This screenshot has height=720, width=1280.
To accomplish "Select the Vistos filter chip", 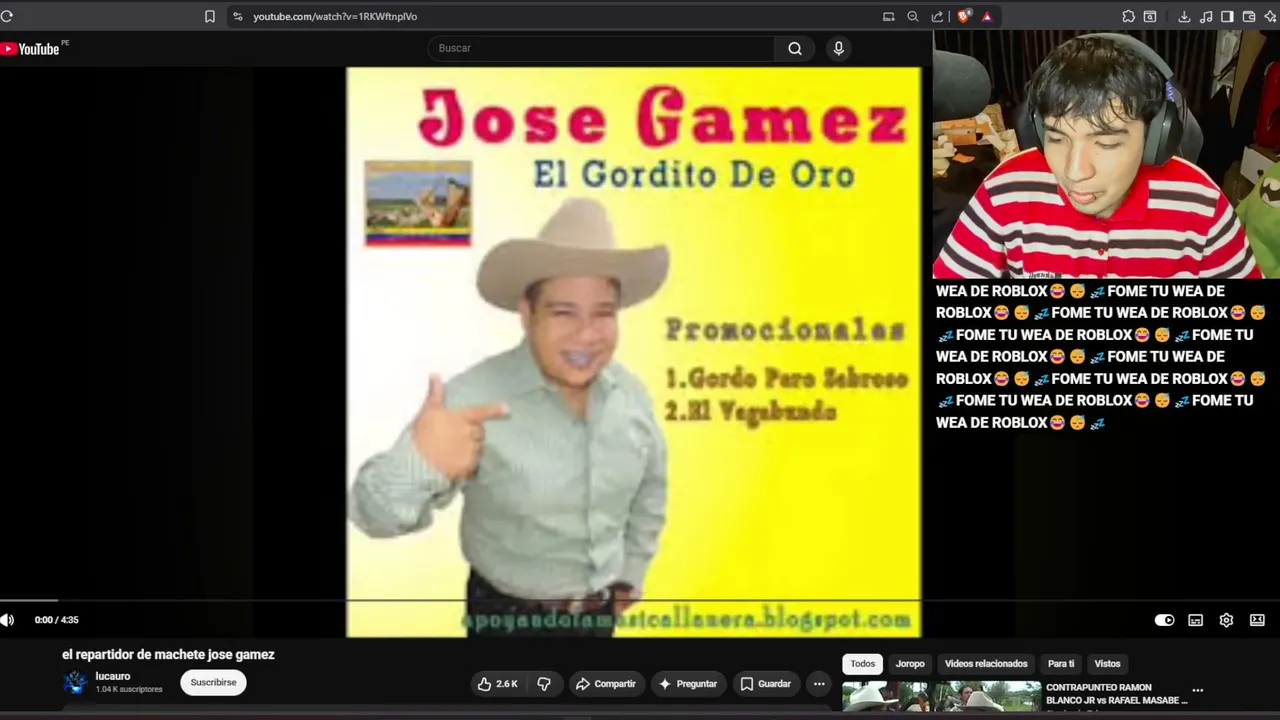I will (x=1107, y=664).
